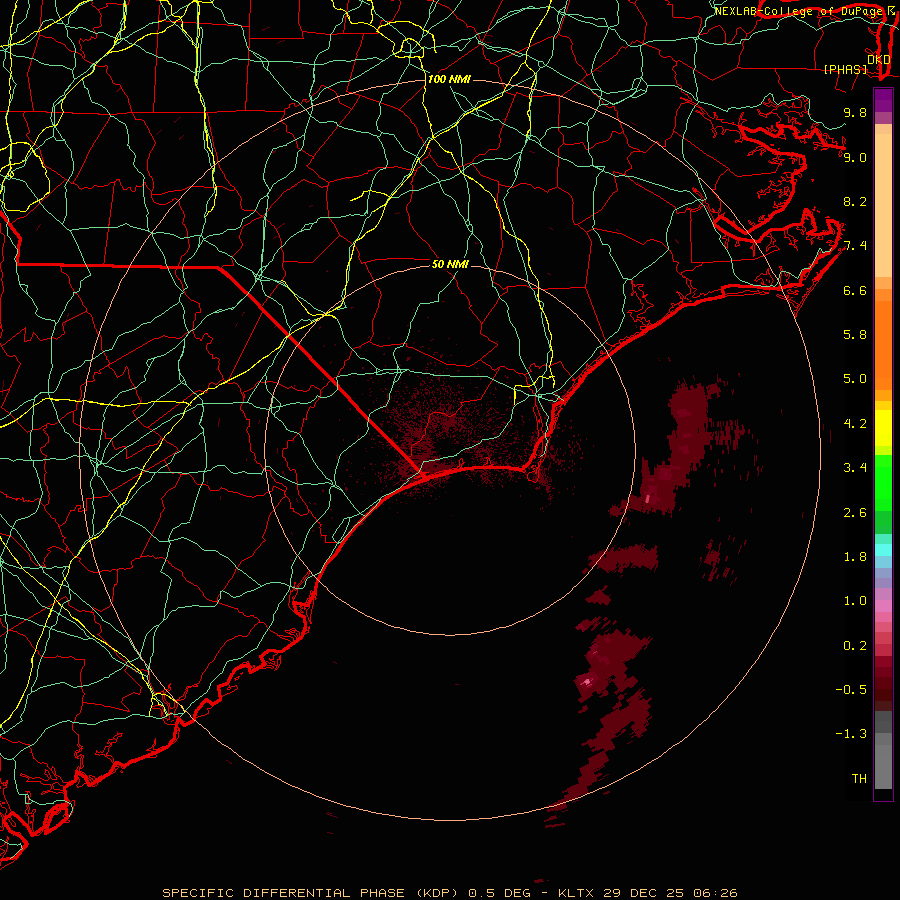
Task: Select the 4.2 scale value
Action: [x=855, y=424]
